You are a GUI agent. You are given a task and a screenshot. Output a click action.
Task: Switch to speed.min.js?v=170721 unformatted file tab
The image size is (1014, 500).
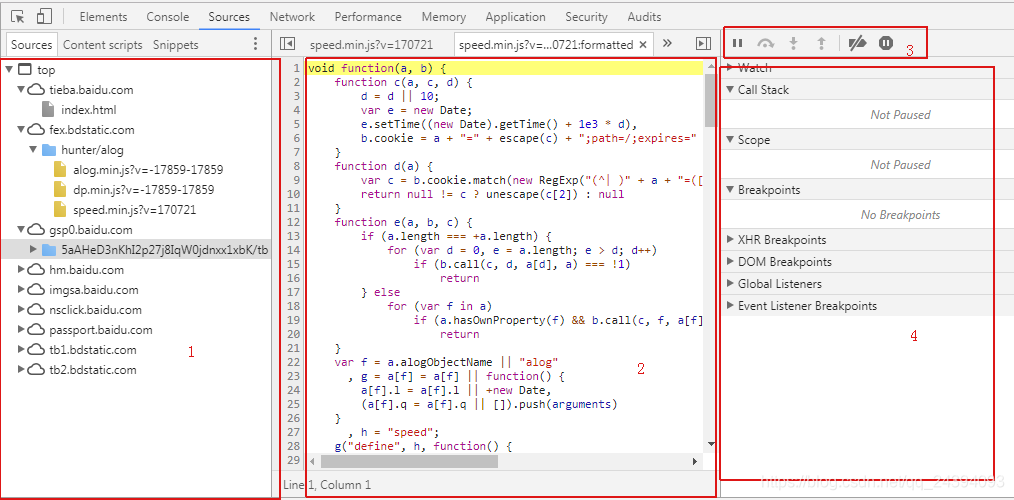(x=371, y=45)
